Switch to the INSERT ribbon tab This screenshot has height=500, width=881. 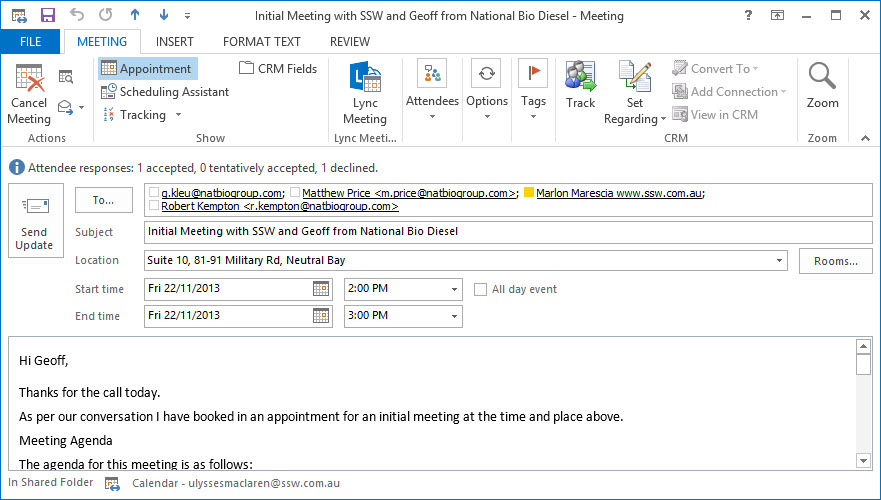pyautogui.click(x=174, y=42)
